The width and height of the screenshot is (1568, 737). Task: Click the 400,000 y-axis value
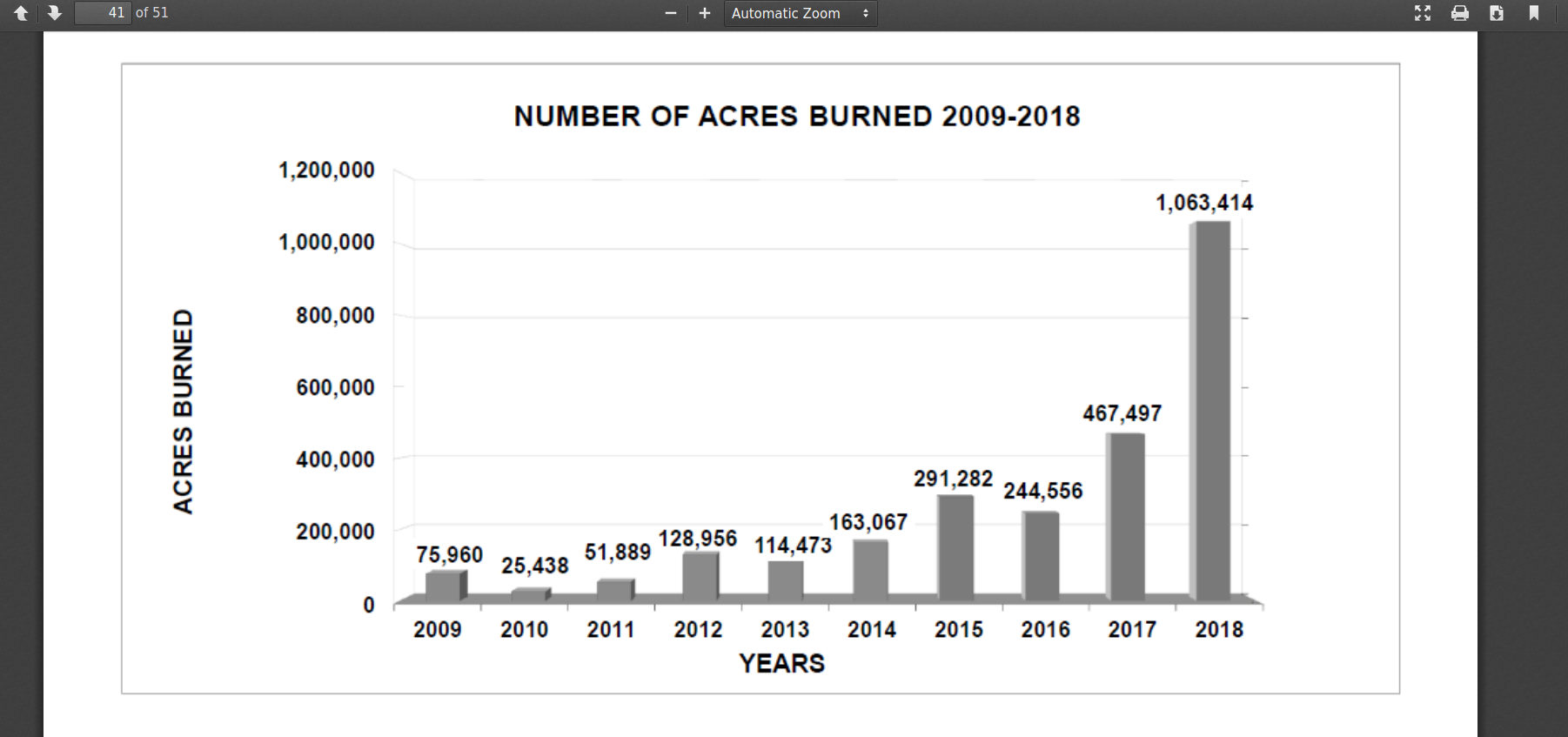(335, 459)
